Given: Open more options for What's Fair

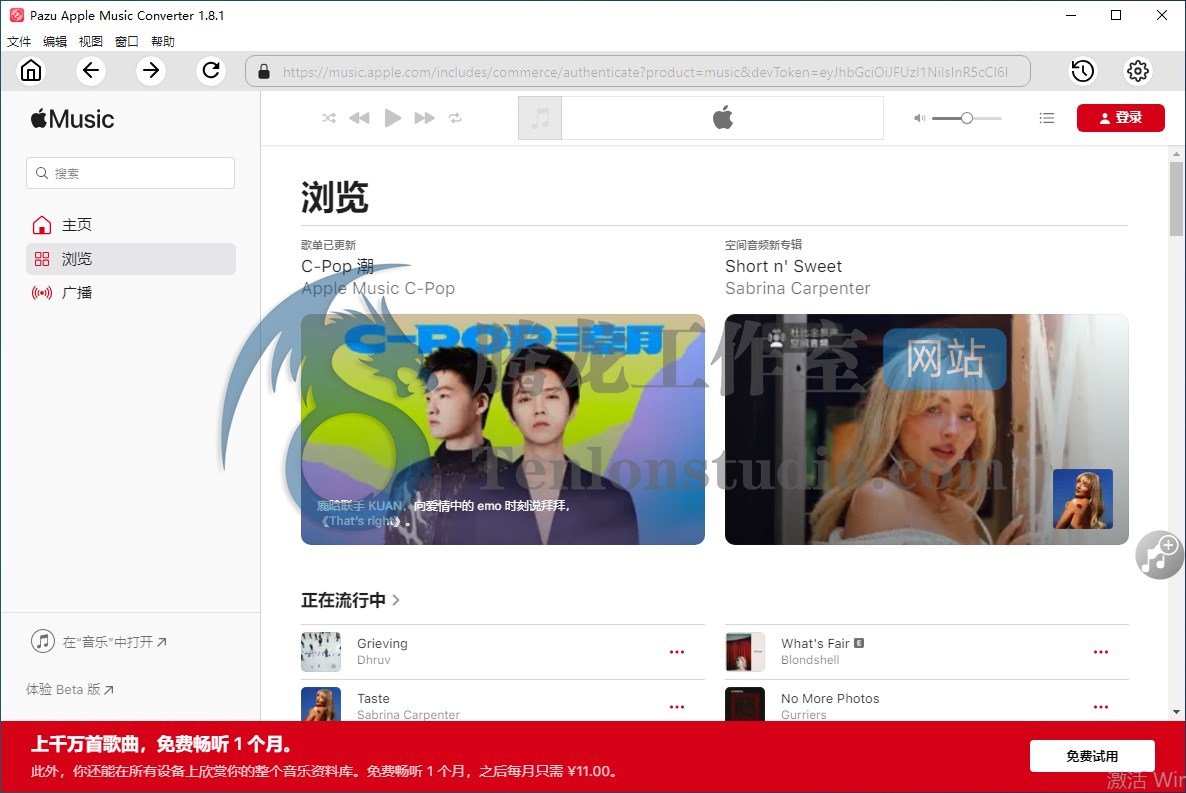Looking at the screenshot, I should pyautogui.click(x=1101, y=652).
